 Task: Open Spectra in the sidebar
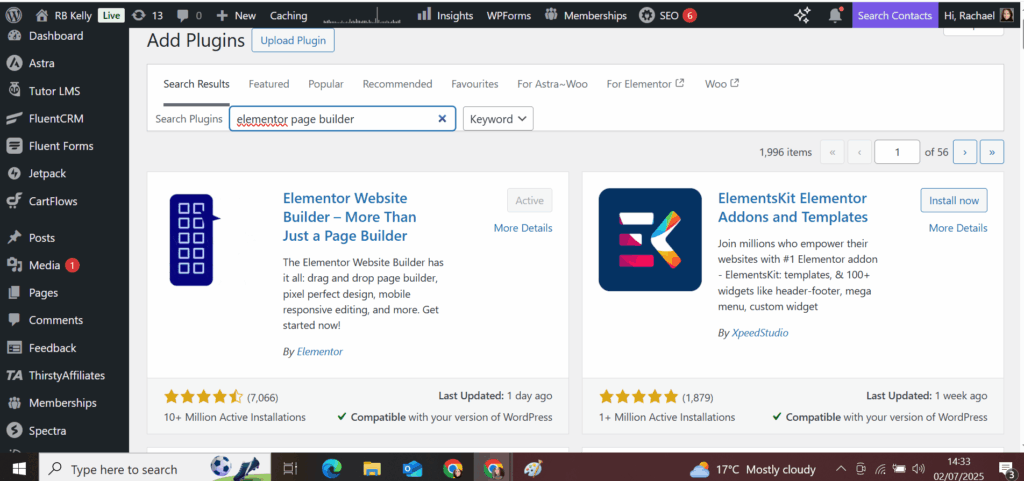[47, 431]
